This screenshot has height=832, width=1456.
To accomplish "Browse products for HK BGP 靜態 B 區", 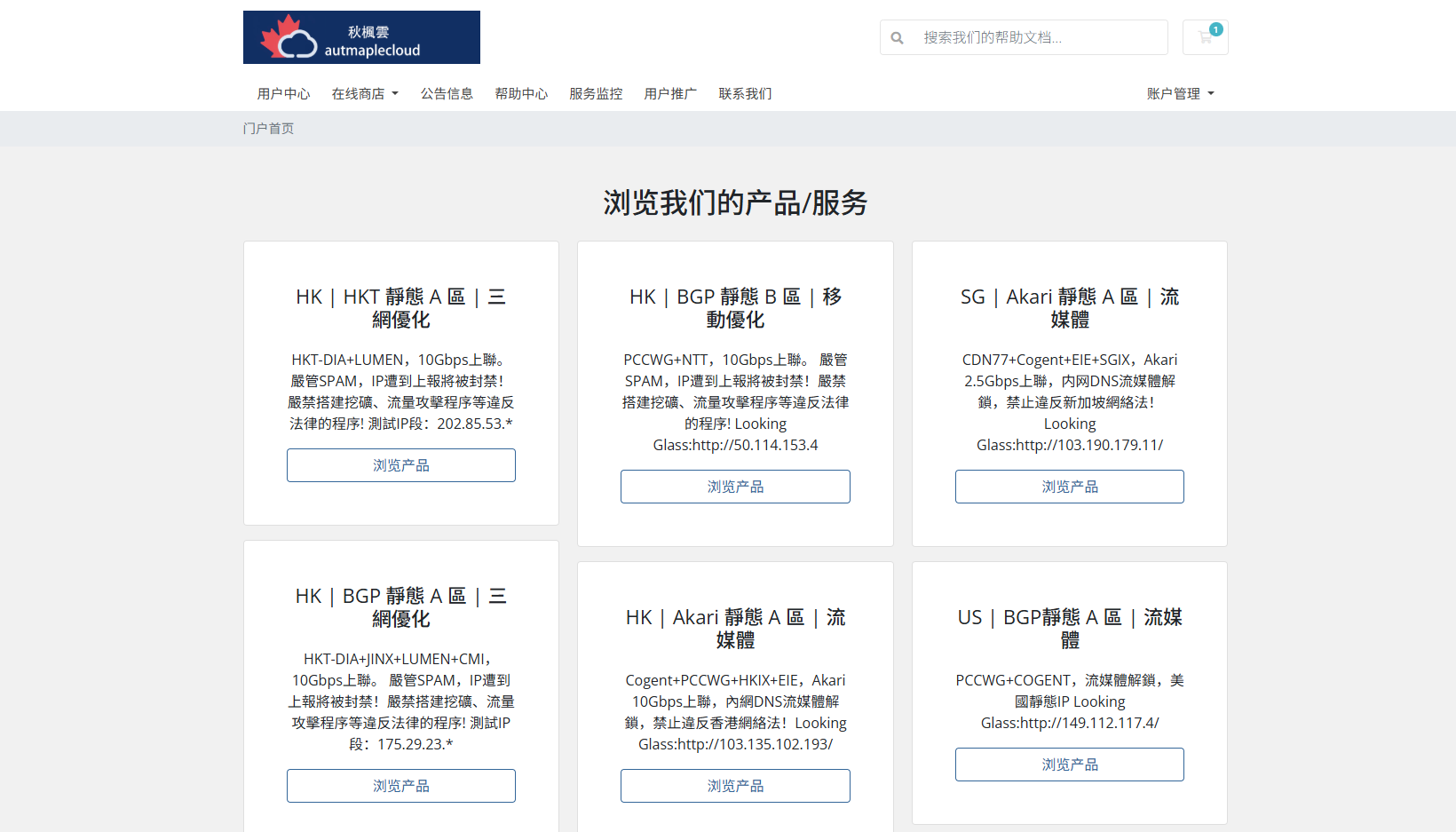I will click(735, 487).
